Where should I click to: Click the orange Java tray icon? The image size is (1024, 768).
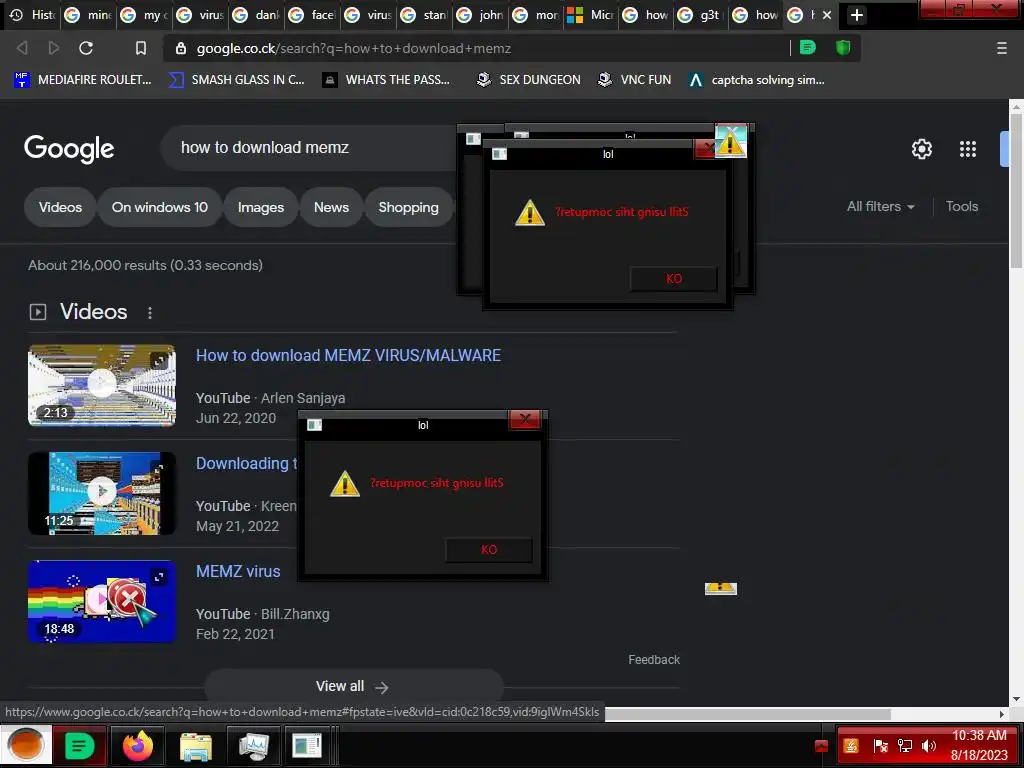click(851, 746)
